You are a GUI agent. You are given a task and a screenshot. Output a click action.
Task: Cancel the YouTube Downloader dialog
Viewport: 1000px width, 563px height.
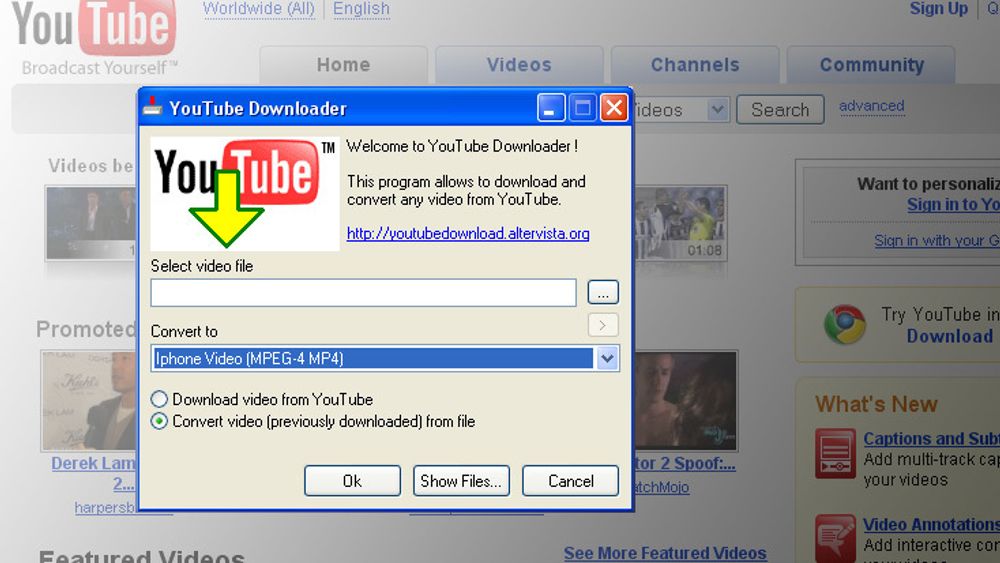[570, 481]
